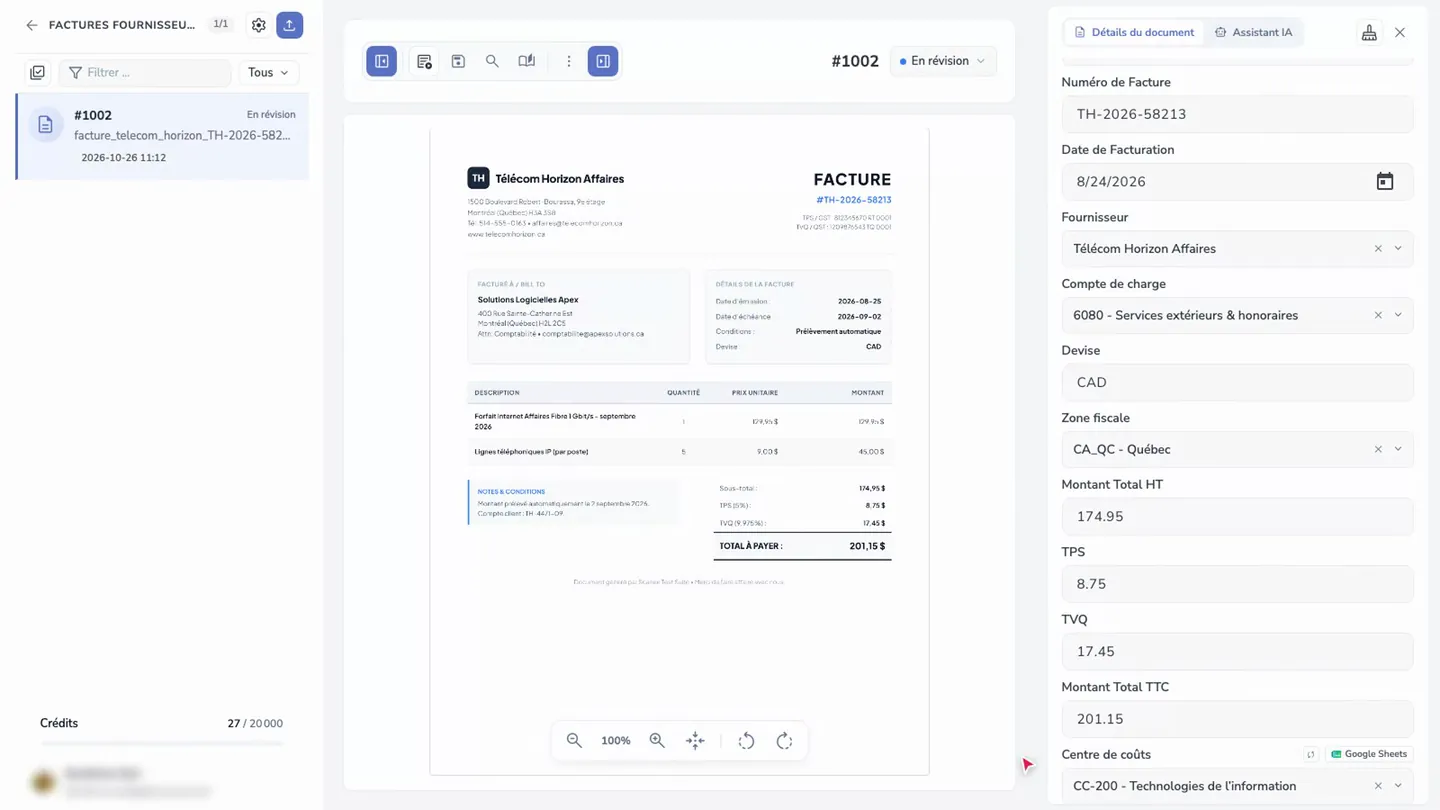Open the En révision status dropdown
The height and width of the screenshot is (810, 1440).
click(943, 61)
